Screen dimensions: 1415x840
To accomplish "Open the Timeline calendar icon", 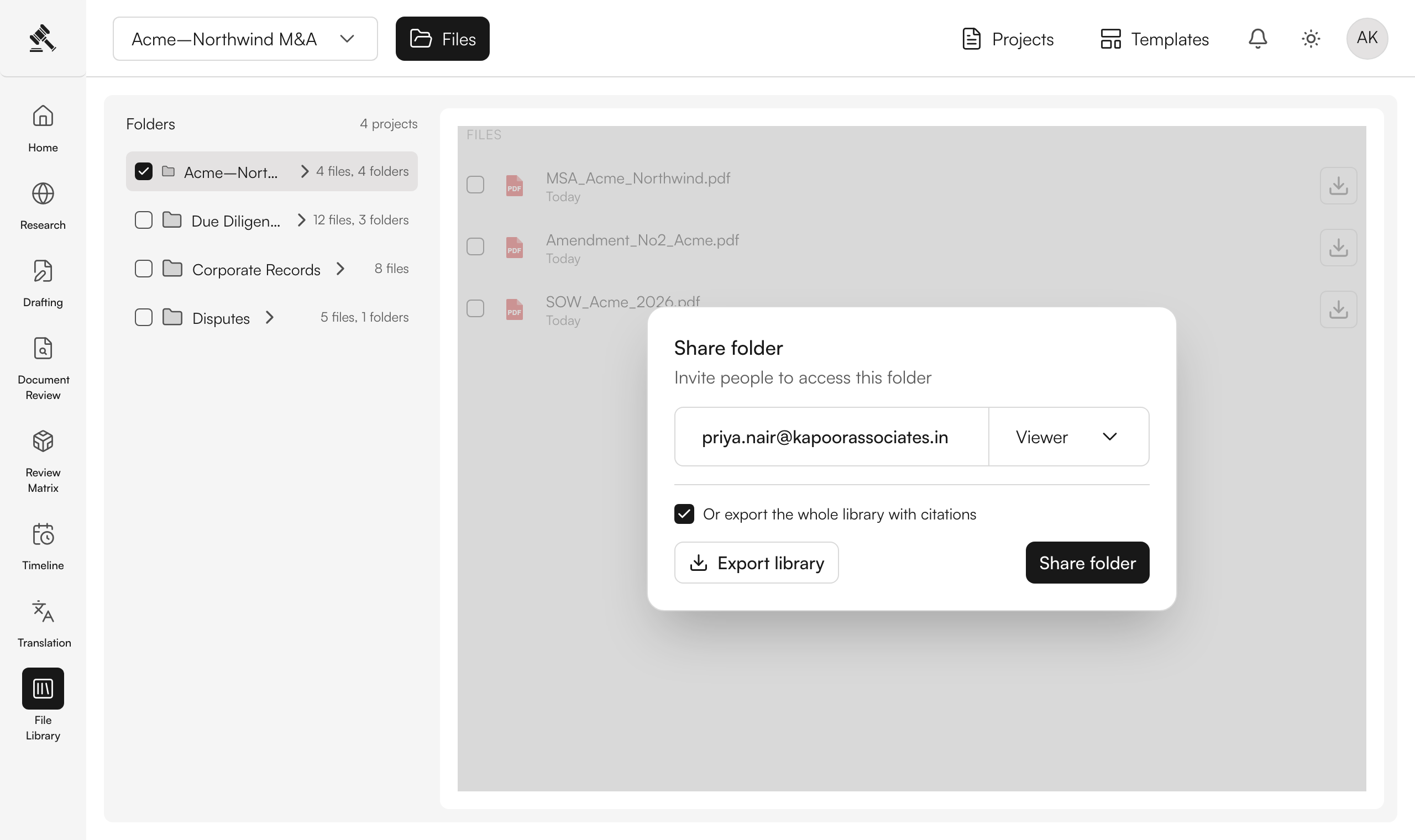I will coord(43,534).
